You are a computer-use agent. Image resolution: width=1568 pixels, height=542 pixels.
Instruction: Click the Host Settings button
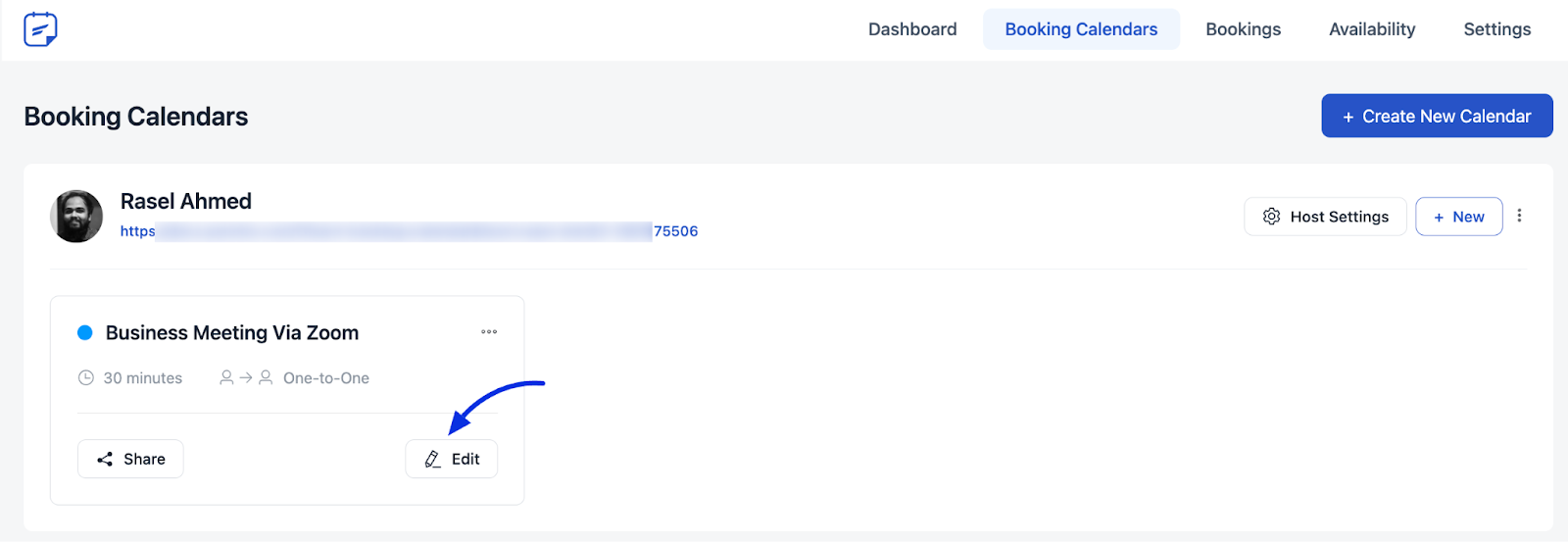click(x=1325, y=217)
